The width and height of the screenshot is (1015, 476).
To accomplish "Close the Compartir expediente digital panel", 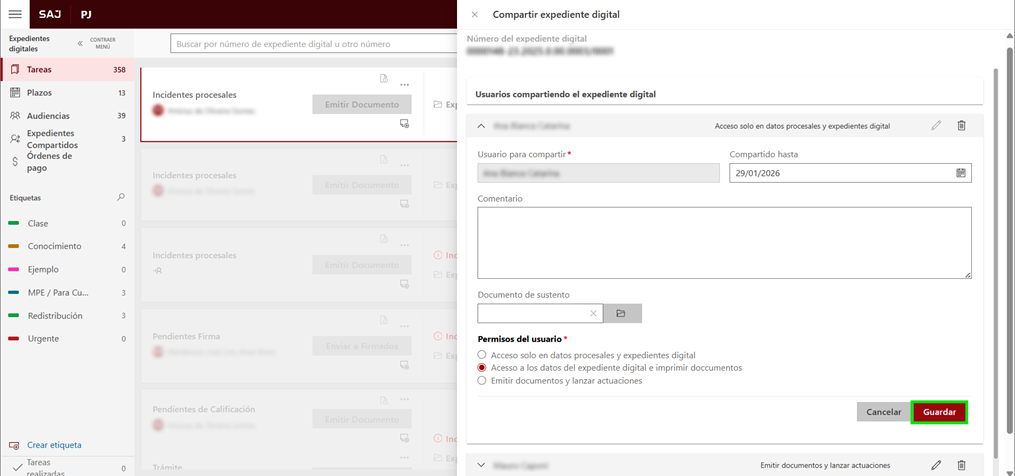I will tap(475, 15).
